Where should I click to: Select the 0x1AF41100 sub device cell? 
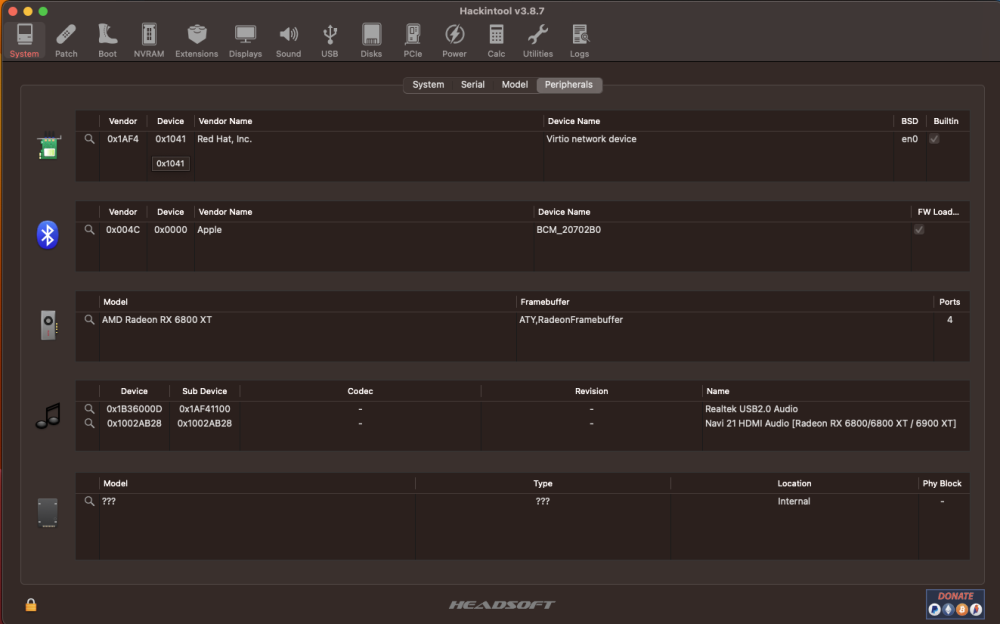click(204, 409)
